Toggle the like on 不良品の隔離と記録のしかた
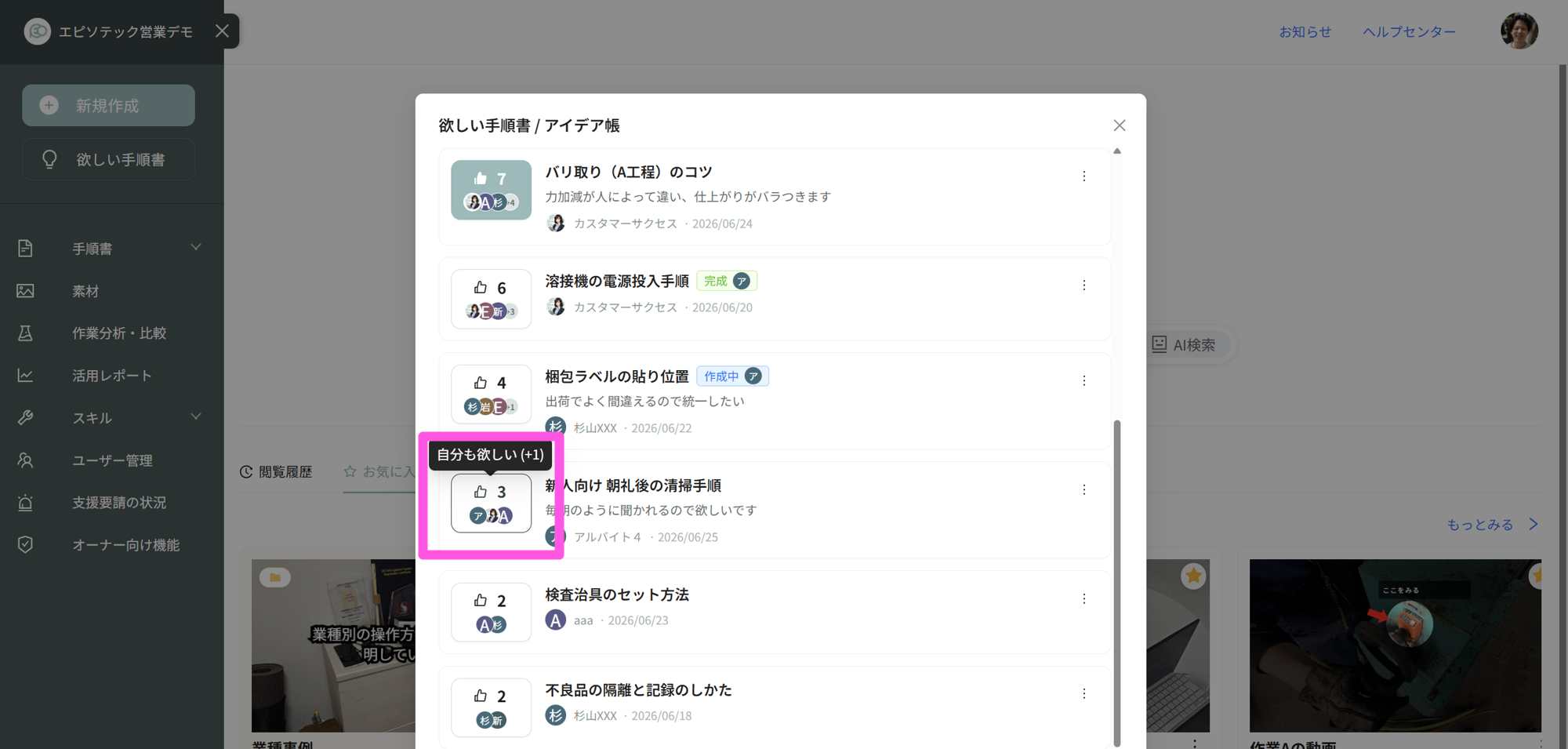Viewport: 1568px width, 749px height. 491,707
